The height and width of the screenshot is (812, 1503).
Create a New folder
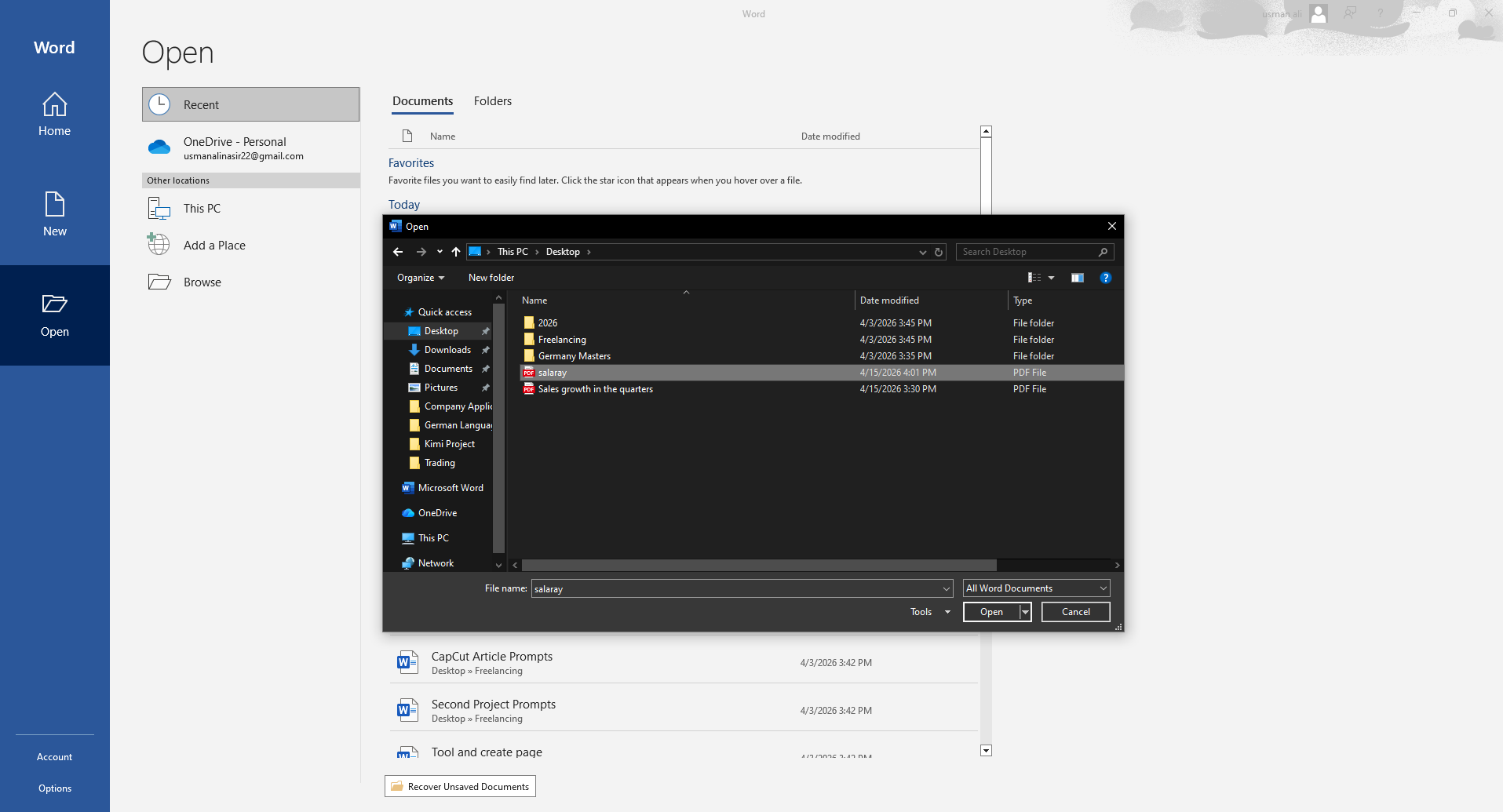click(x=491, y=278)
